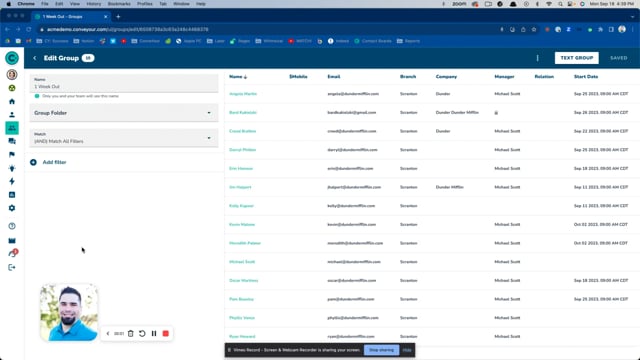Open contact Jim Halpert

240,187
